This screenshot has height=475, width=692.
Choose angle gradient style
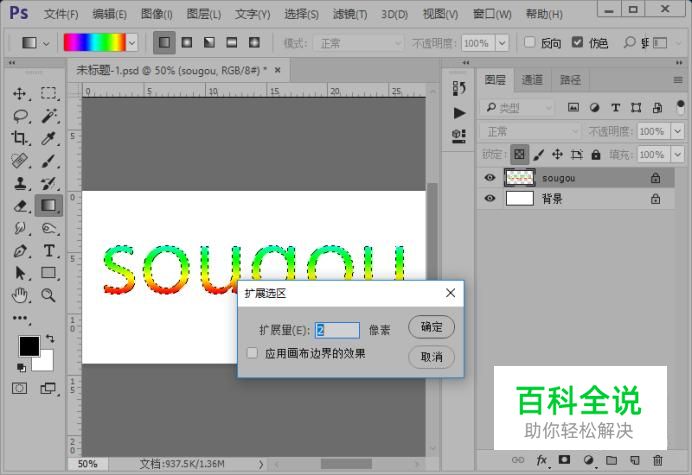click(209, 43)
